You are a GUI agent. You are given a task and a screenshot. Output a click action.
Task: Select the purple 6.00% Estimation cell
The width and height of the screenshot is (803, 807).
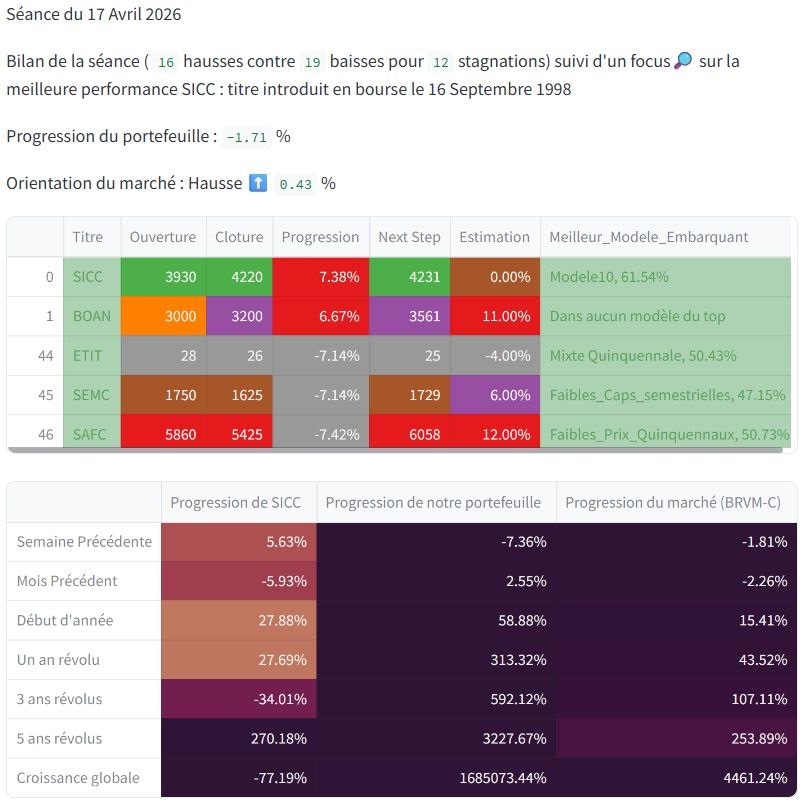(495, 395)
